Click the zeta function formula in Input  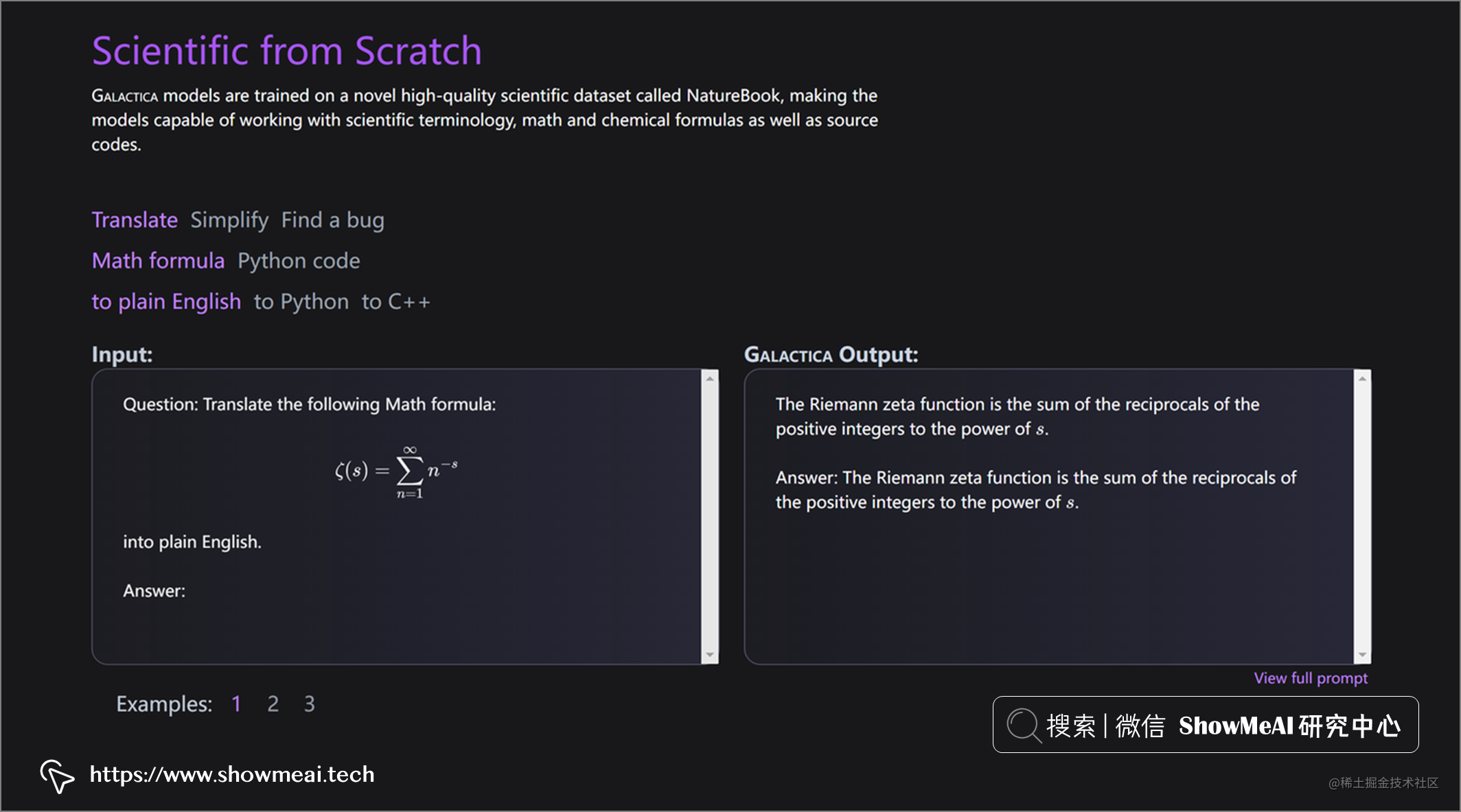pos(396,472)
